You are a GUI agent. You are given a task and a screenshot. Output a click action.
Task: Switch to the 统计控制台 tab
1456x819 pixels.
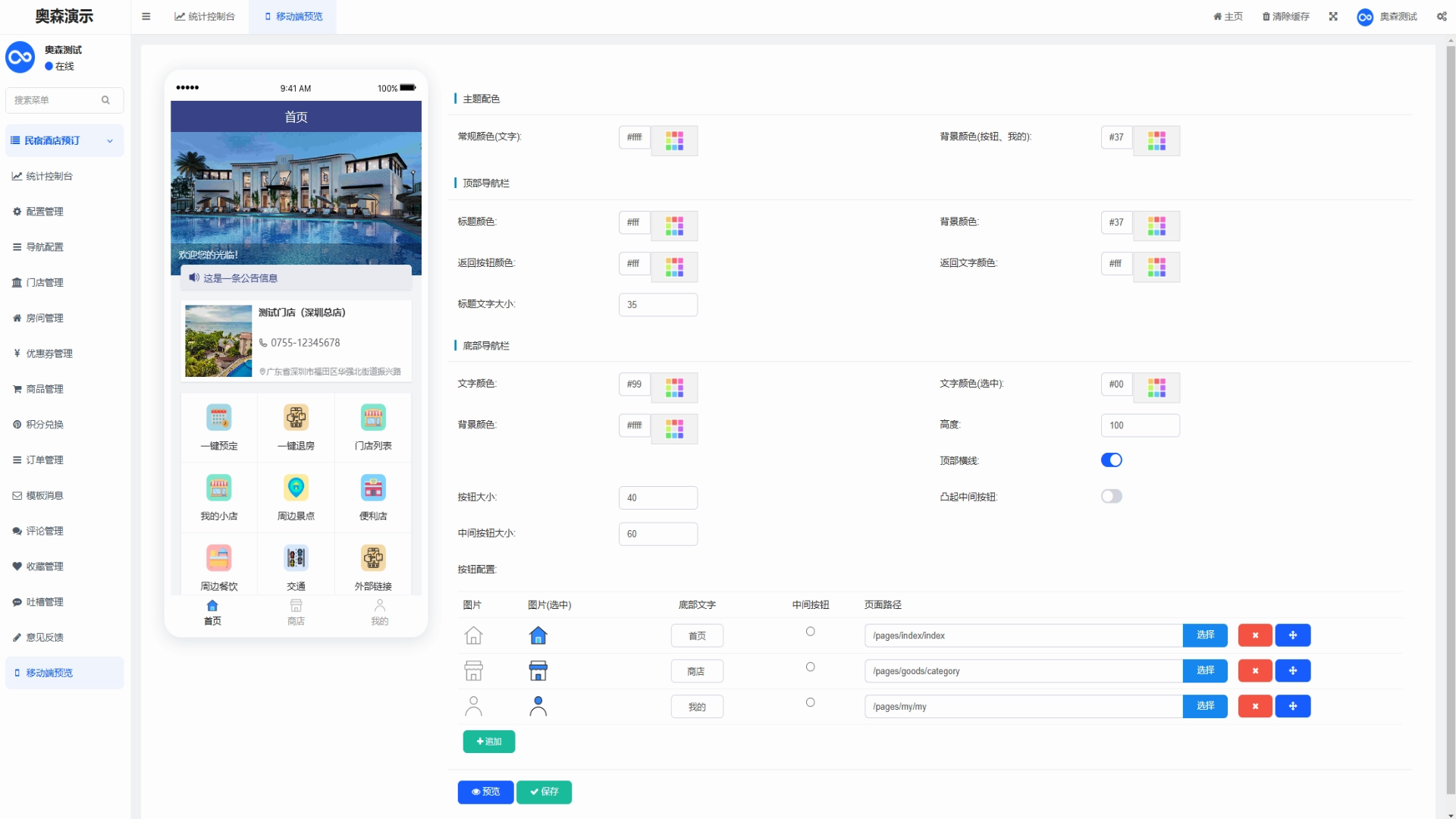[x=205, y=16]
